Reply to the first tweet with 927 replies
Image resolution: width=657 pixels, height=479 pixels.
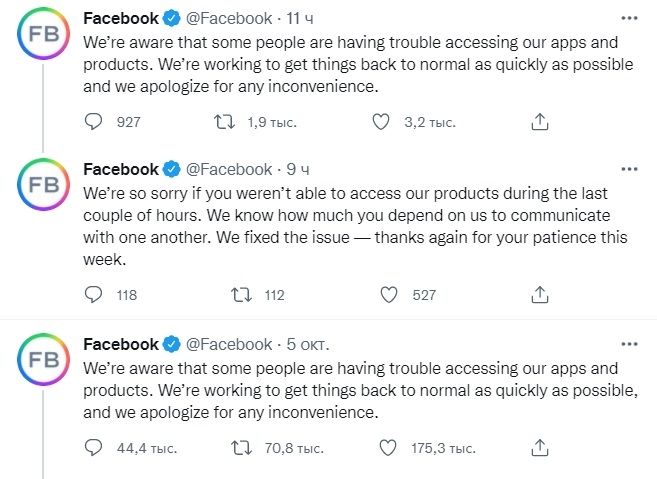point(93,122)
